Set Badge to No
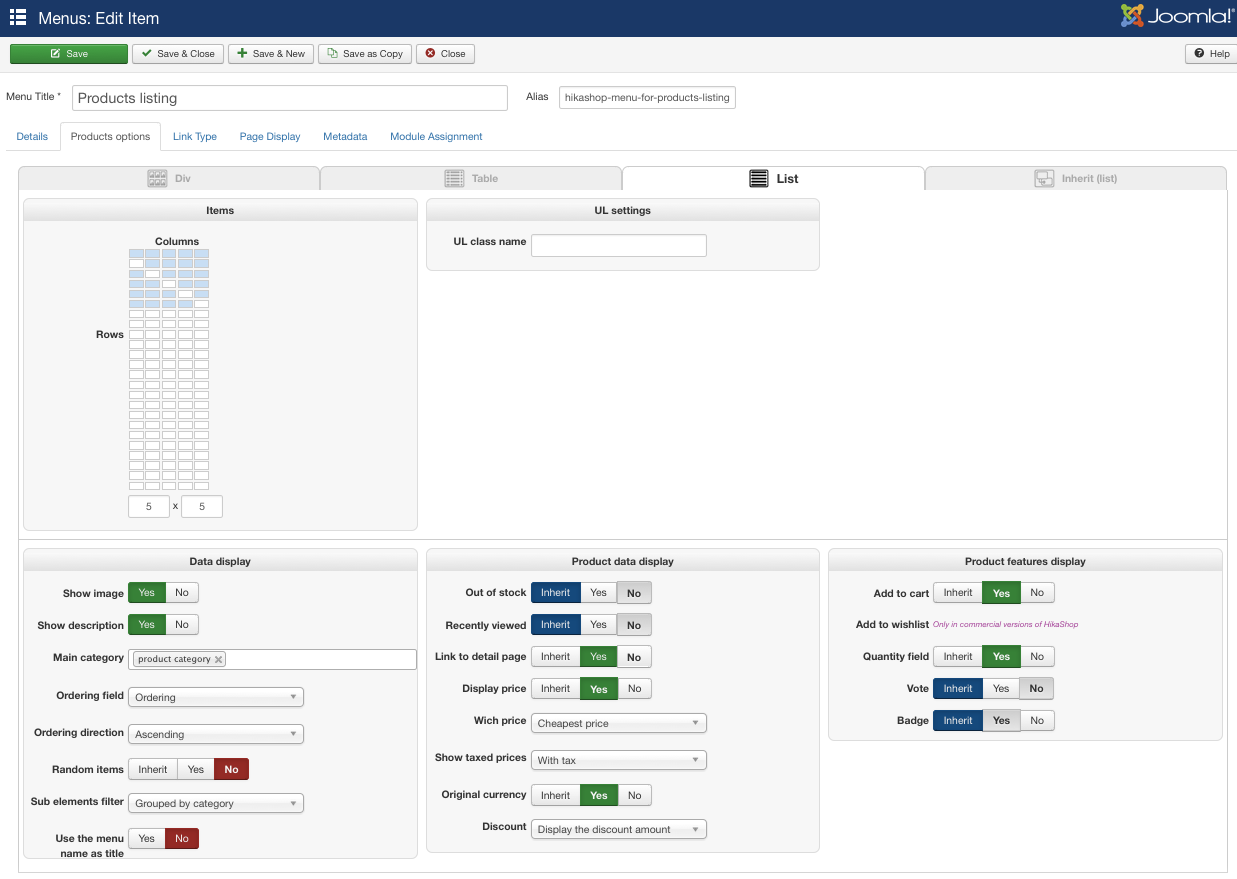The height and width of the screenshot is (879, 1237). (x=1037, y=720)
